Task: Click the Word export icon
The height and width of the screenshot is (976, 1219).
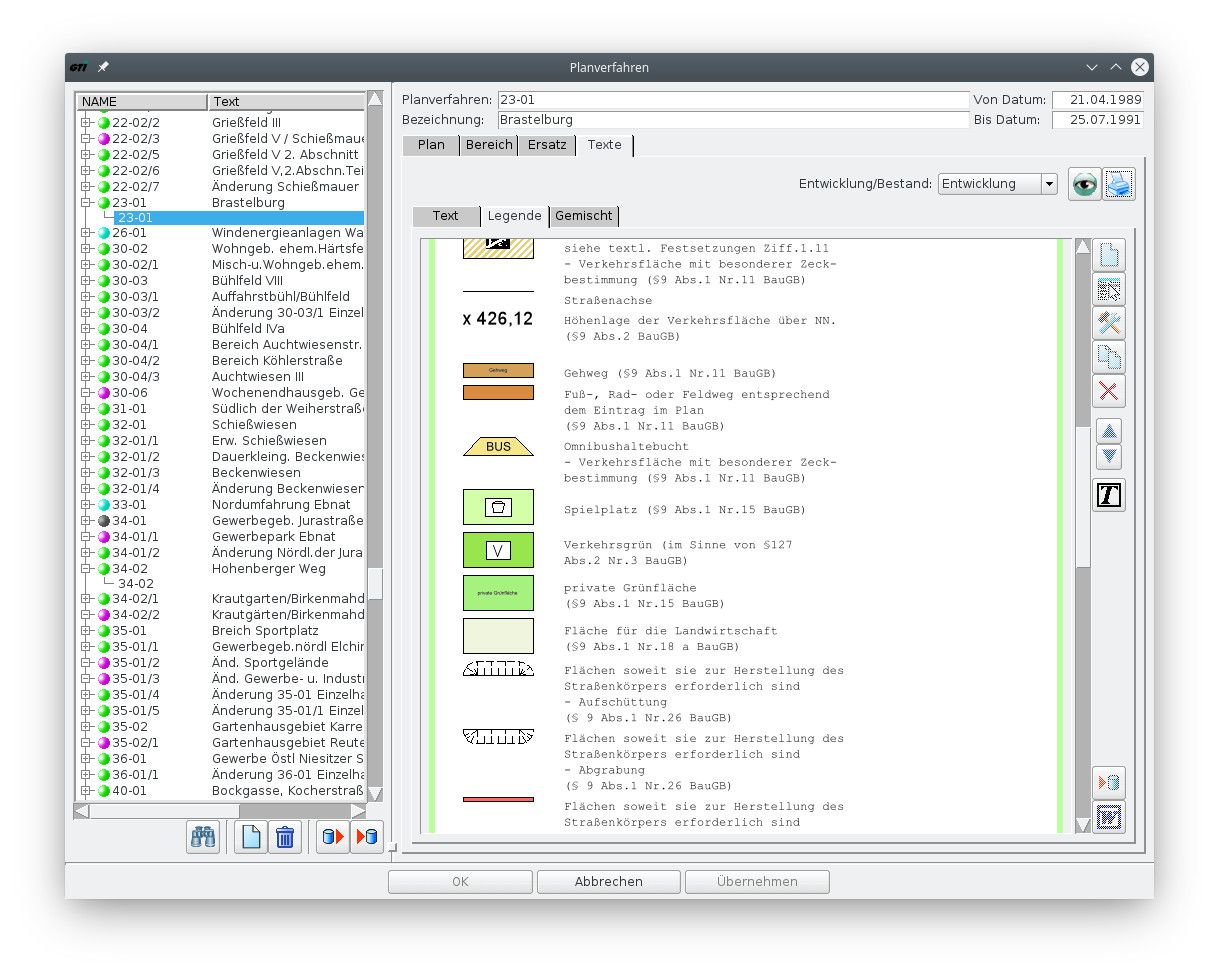Action: pos(1108,817)
